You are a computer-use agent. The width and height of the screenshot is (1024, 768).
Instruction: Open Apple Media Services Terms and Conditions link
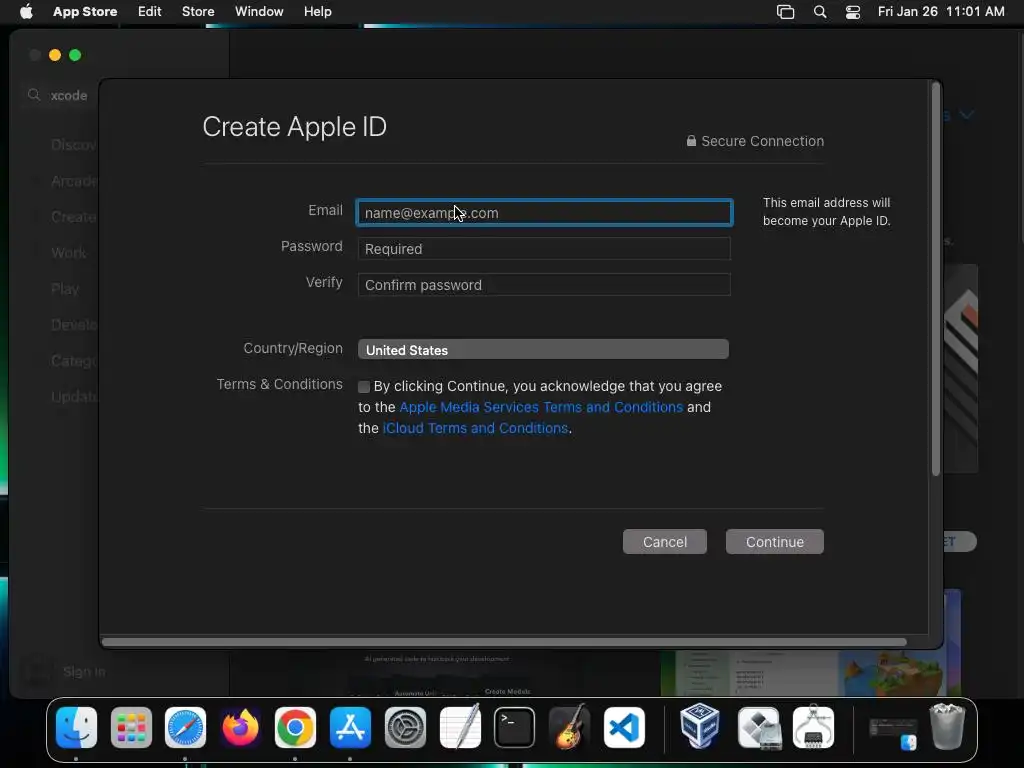coord(541,408)
